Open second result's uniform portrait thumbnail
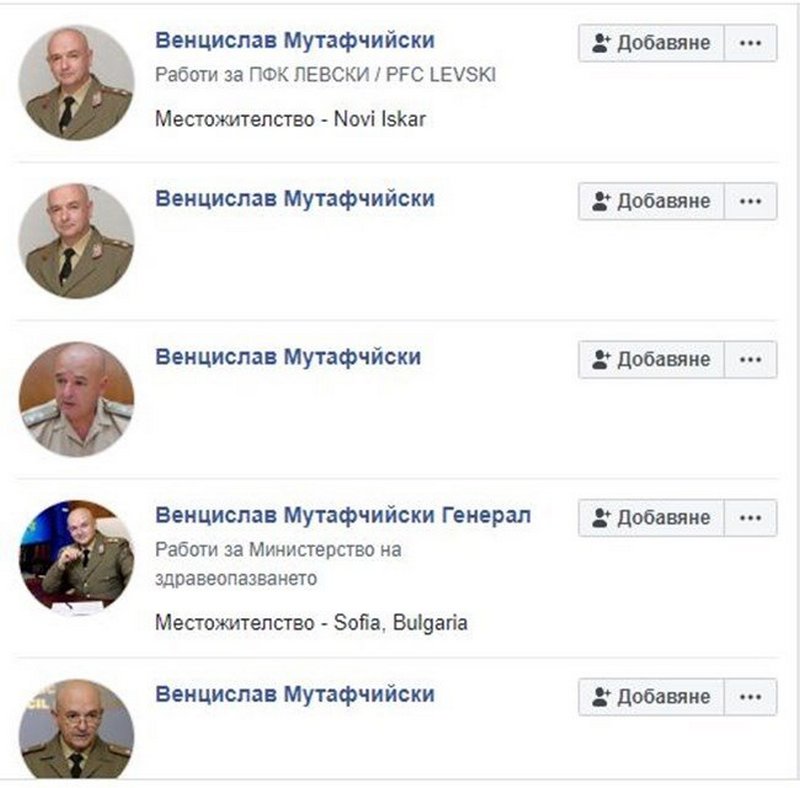This screenshot has height=788, width=800. [x=77, y=241]
